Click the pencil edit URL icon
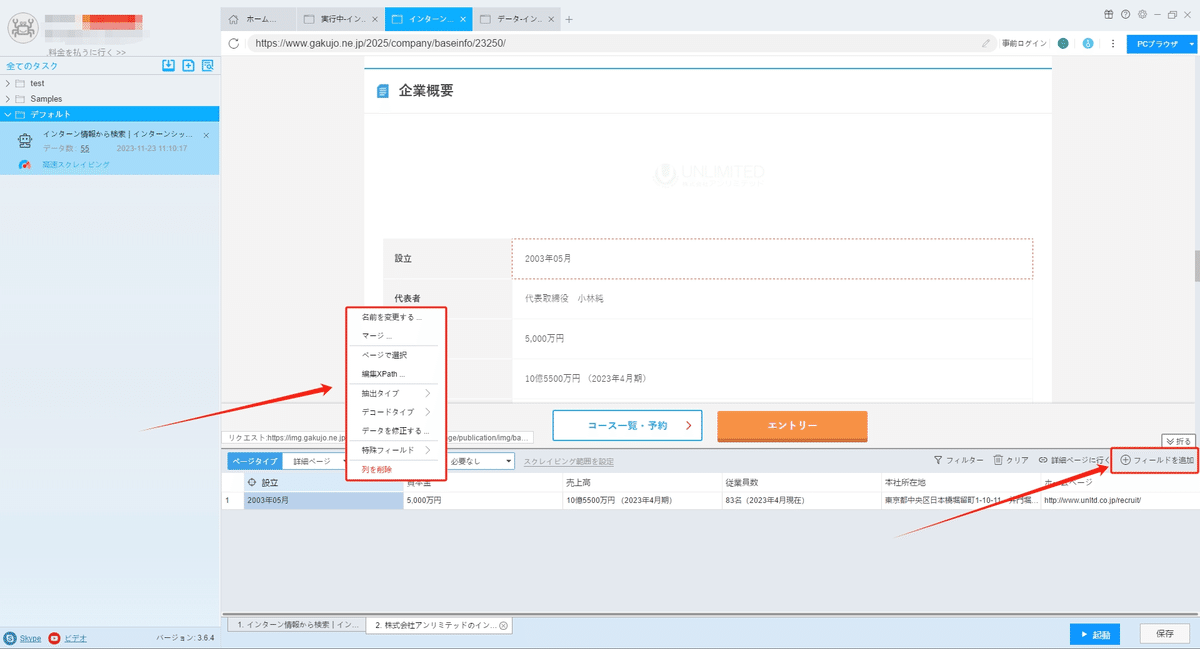This screenshot has height=649, width=1200. click(x=986, y=43)
